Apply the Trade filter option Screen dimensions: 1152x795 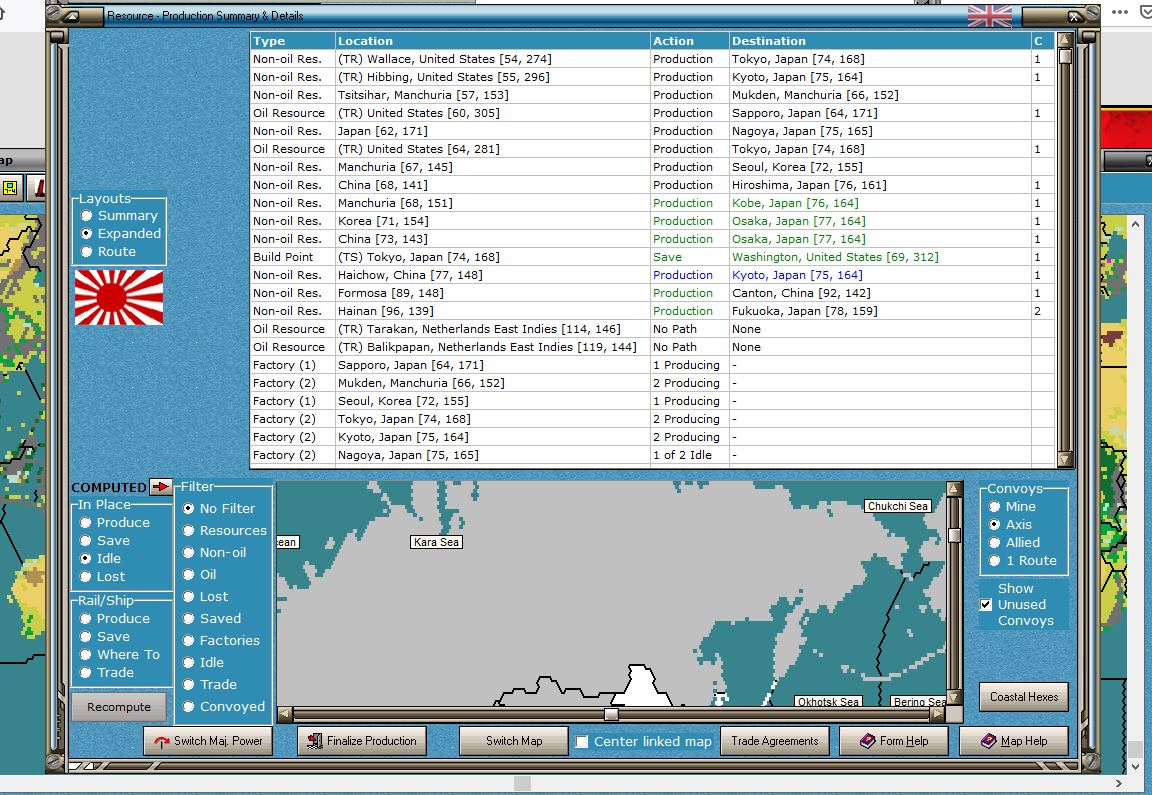point(189,685)
